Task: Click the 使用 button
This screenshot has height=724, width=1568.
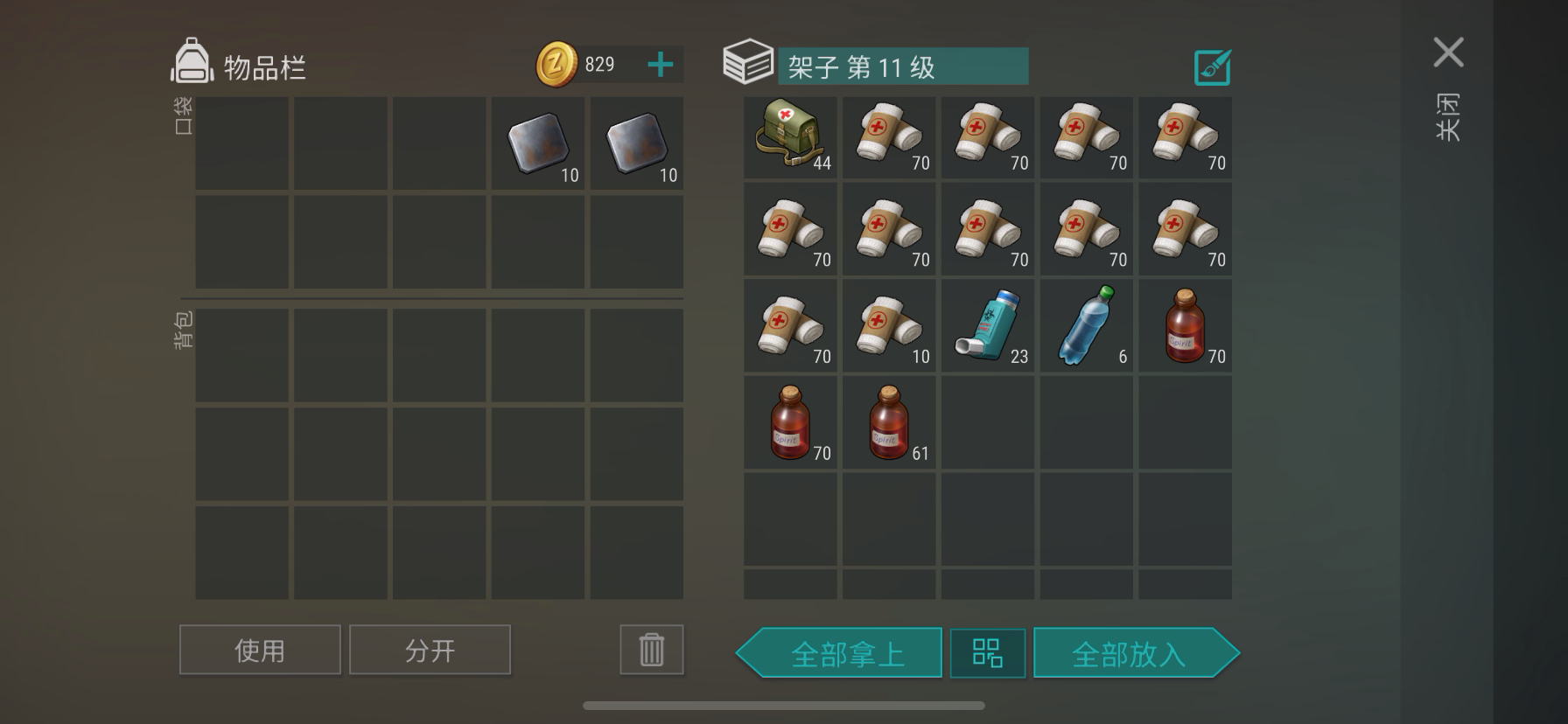Action: pyautogui.click(x=260, y=650)
